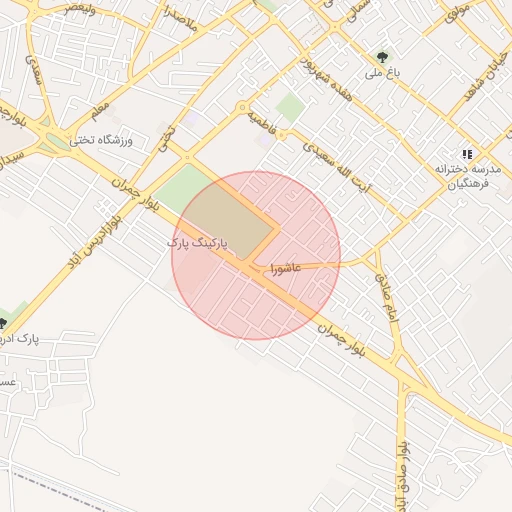This screenshot has height=512, width=512.
Task: Click the roundabout near فاطمیه street label
Action: 242,108
